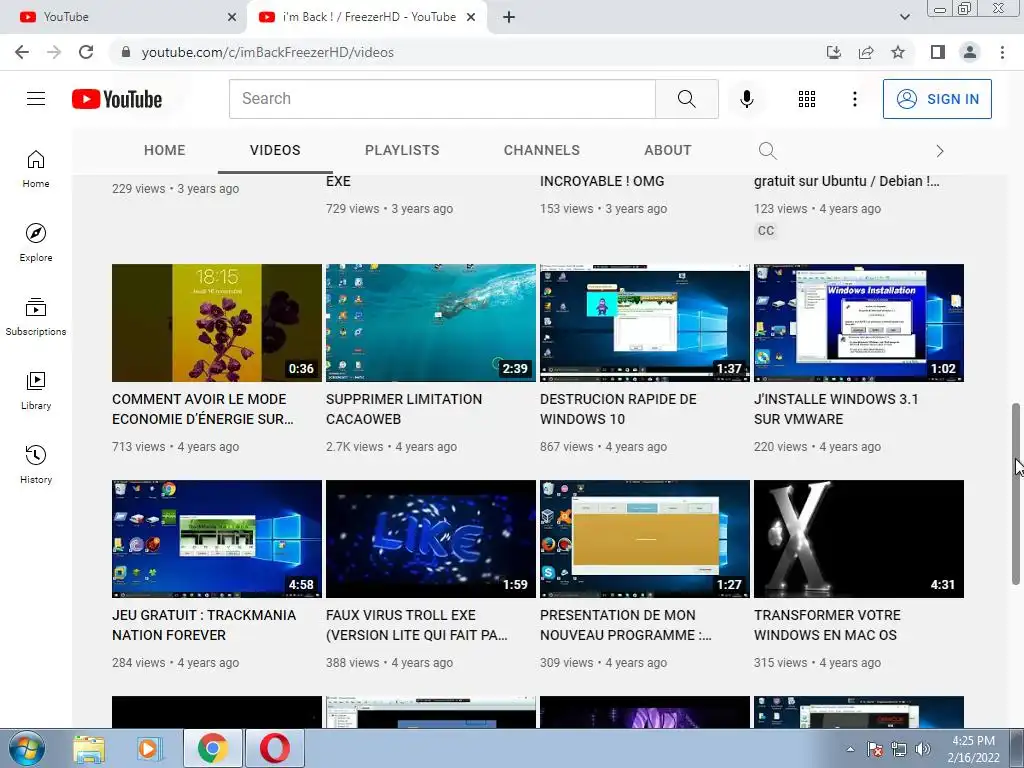This screenshot has height=768, width=1024.
Task: Open Home in the sidebar
Action: [36, 169]
